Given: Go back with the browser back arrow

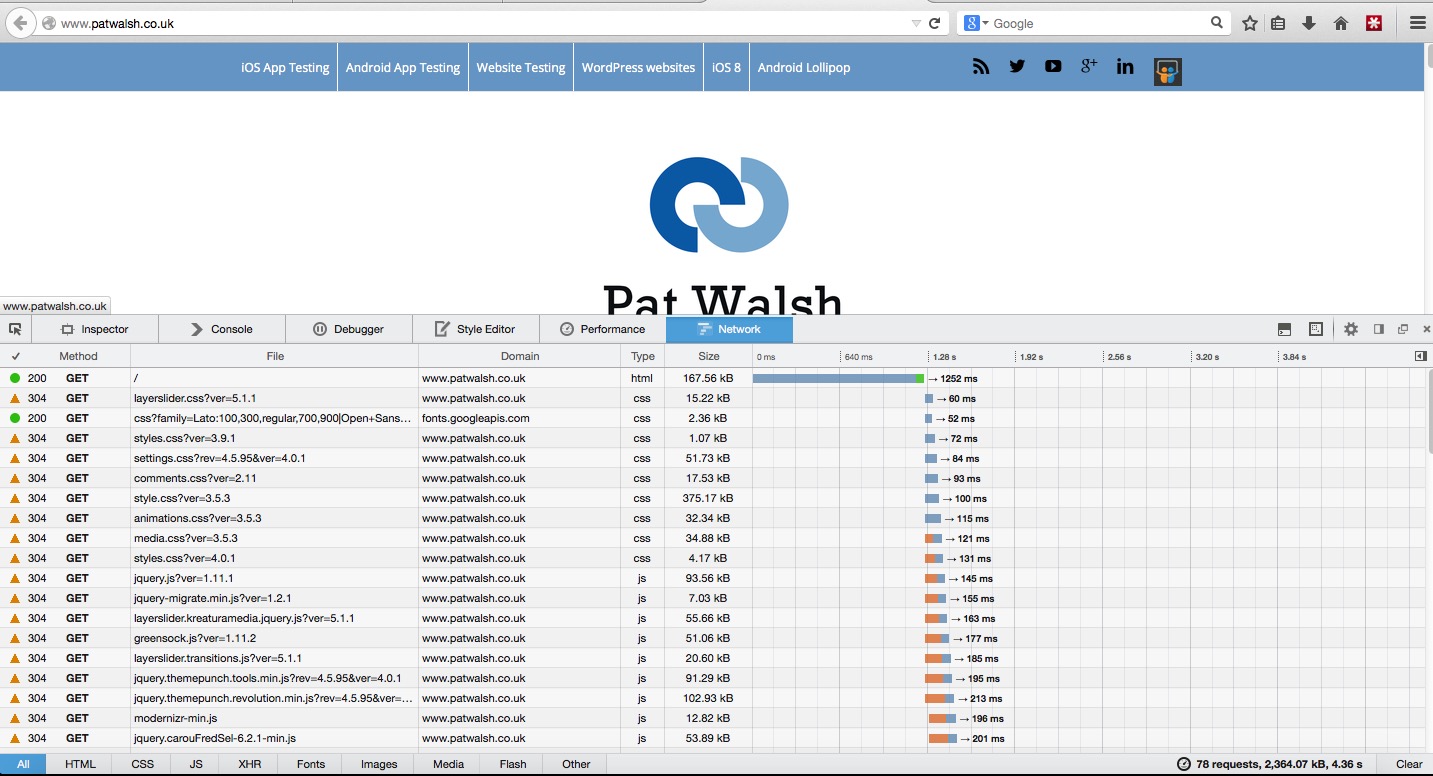Looking at the screenshot, I should click(19, 23).
